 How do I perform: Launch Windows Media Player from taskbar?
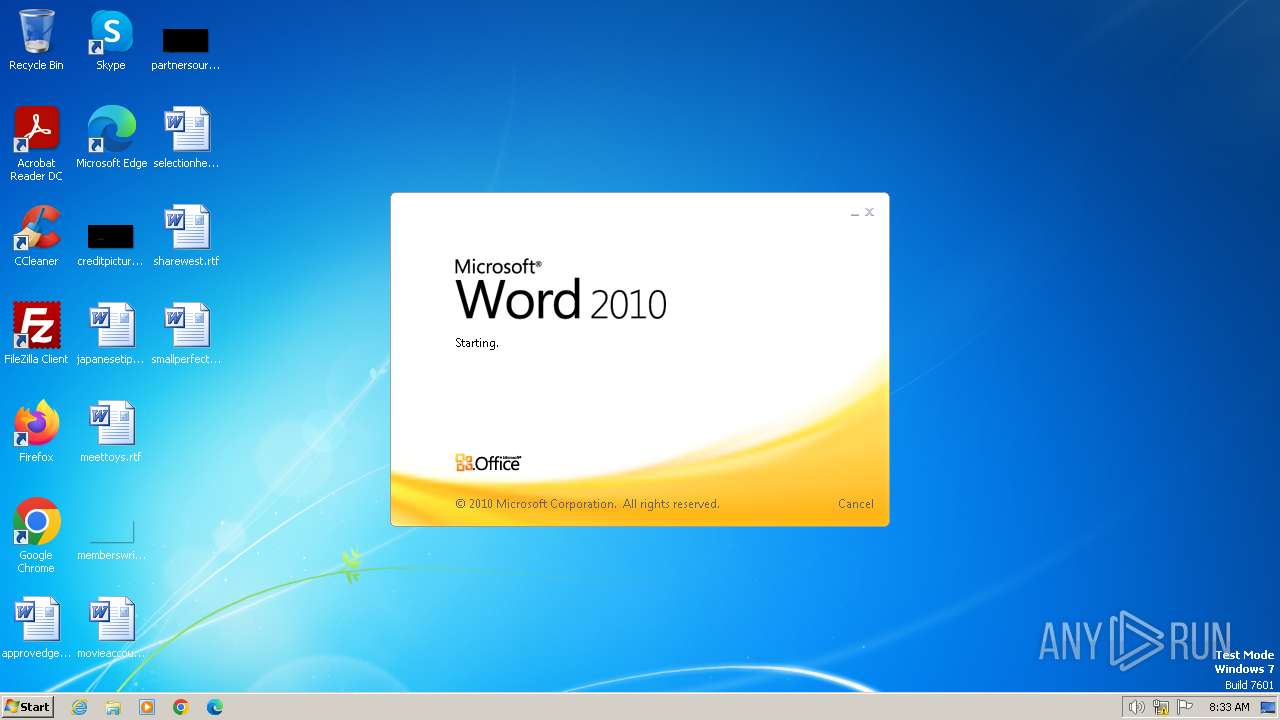click(x=147, y=707)
